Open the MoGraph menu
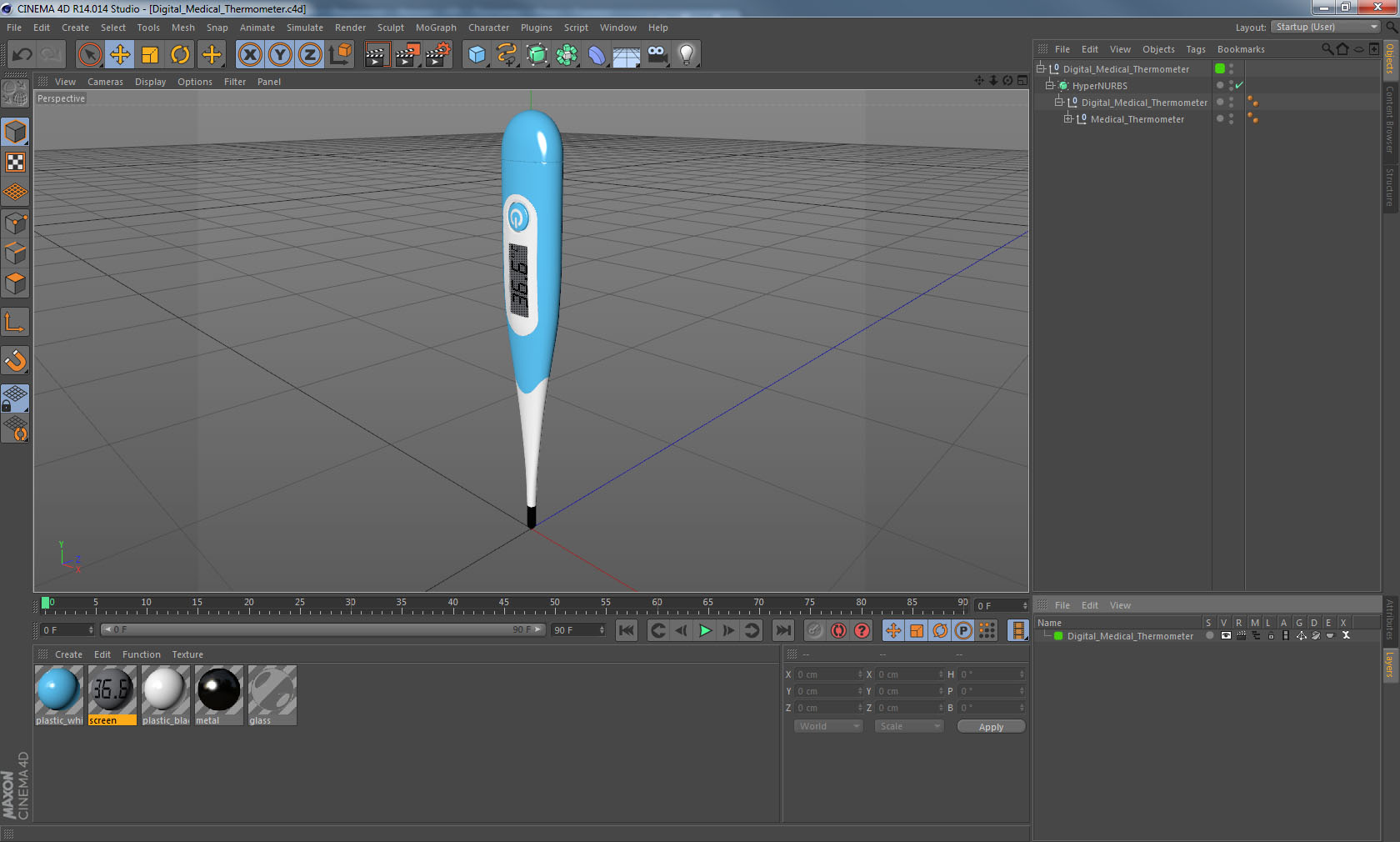The image size is (1400, 842). [x=436, y=28]
